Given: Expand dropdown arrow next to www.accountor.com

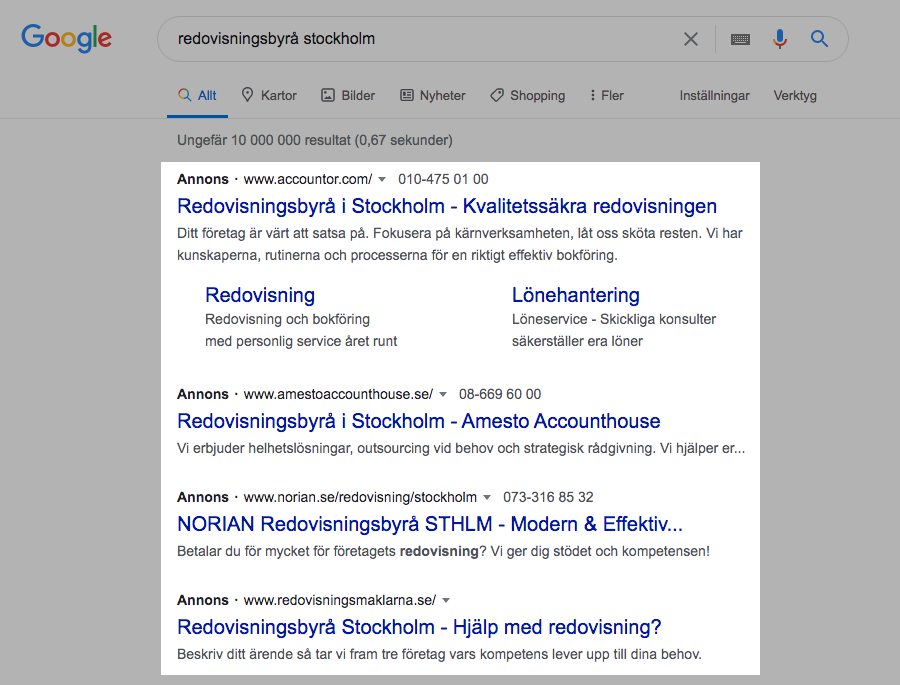Looking at the screenshot, I should coord(382,180).
